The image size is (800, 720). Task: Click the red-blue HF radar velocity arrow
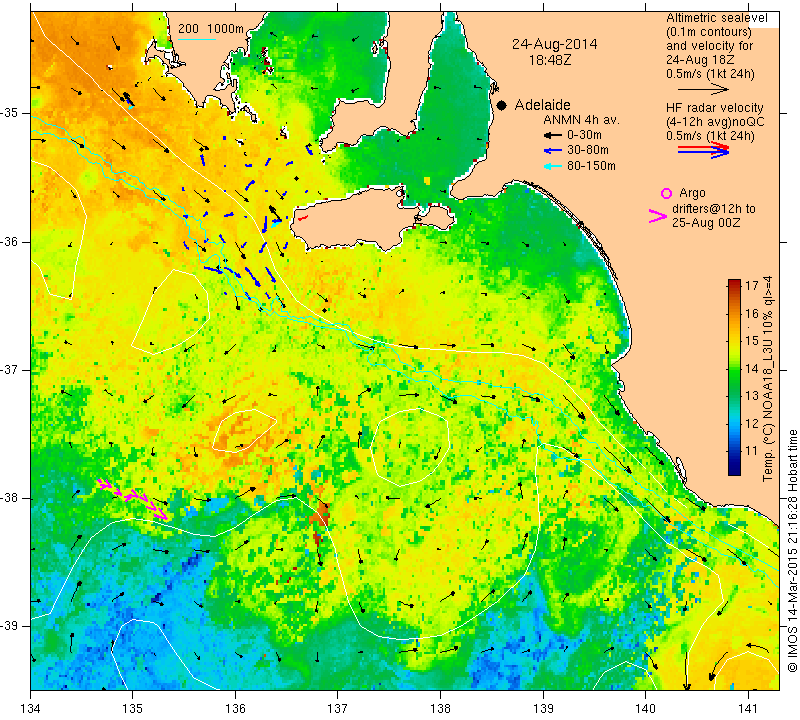703,150
